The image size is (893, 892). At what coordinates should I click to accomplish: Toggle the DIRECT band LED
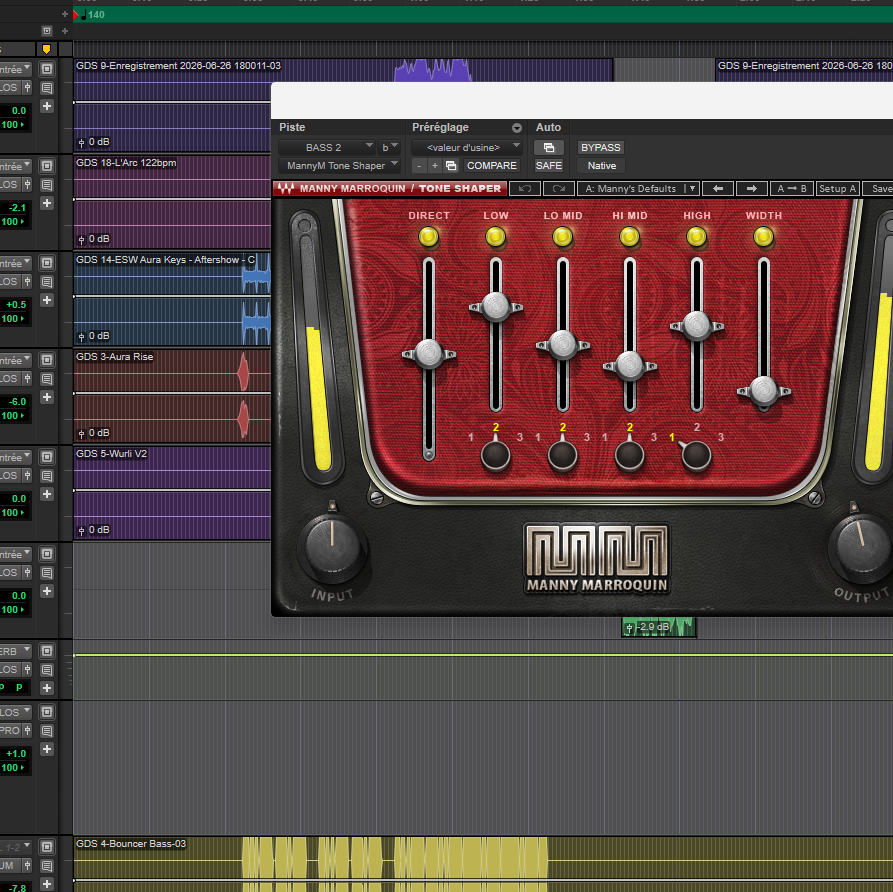[429, 237]
